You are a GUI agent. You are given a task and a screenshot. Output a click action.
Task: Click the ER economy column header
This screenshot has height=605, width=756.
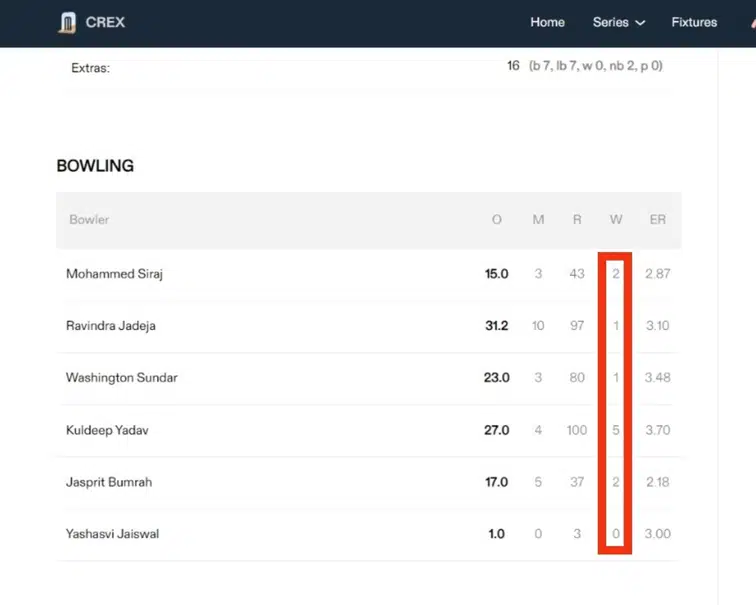pos(658,220)
